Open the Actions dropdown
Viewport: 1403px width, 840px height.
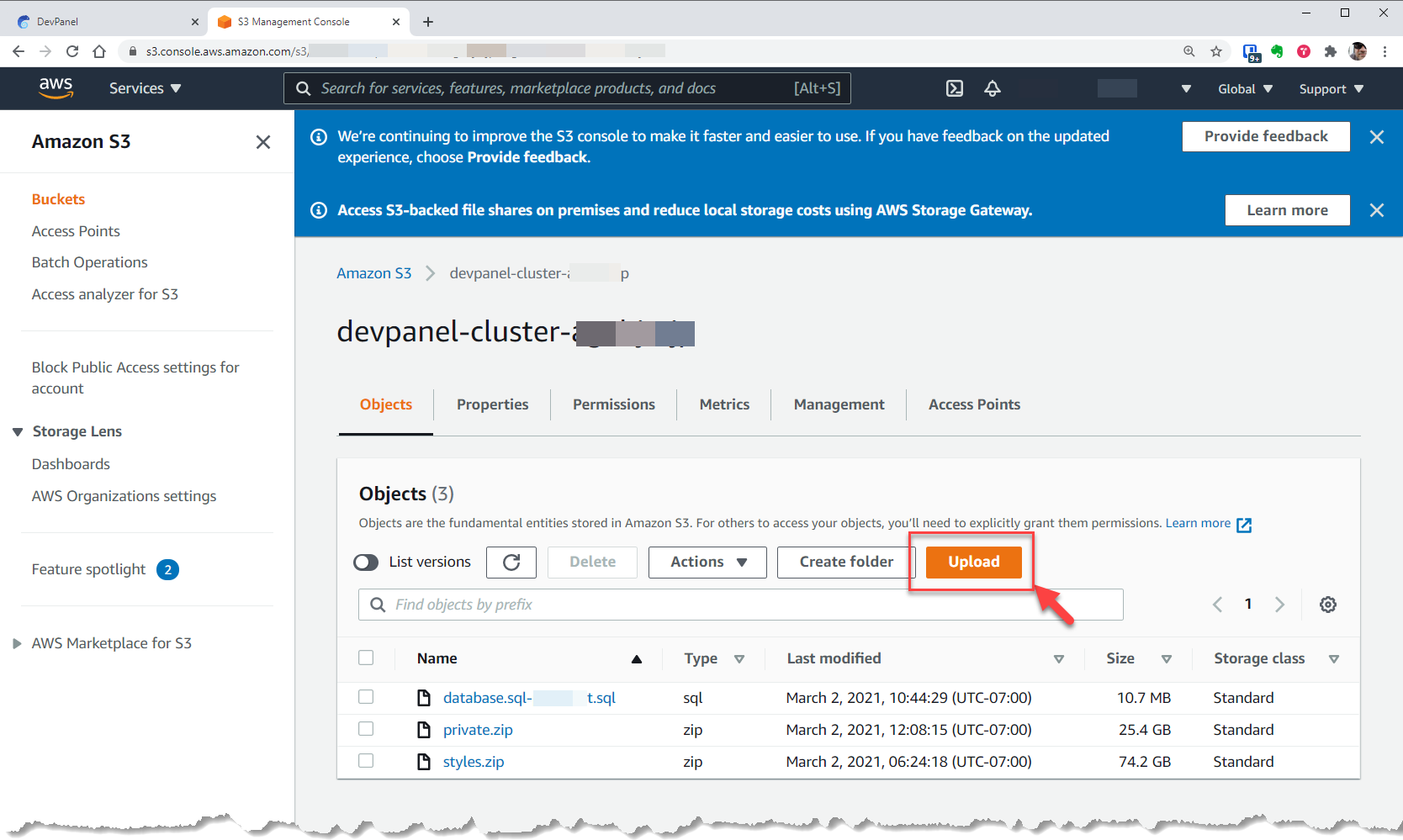(x=707, y=563)
